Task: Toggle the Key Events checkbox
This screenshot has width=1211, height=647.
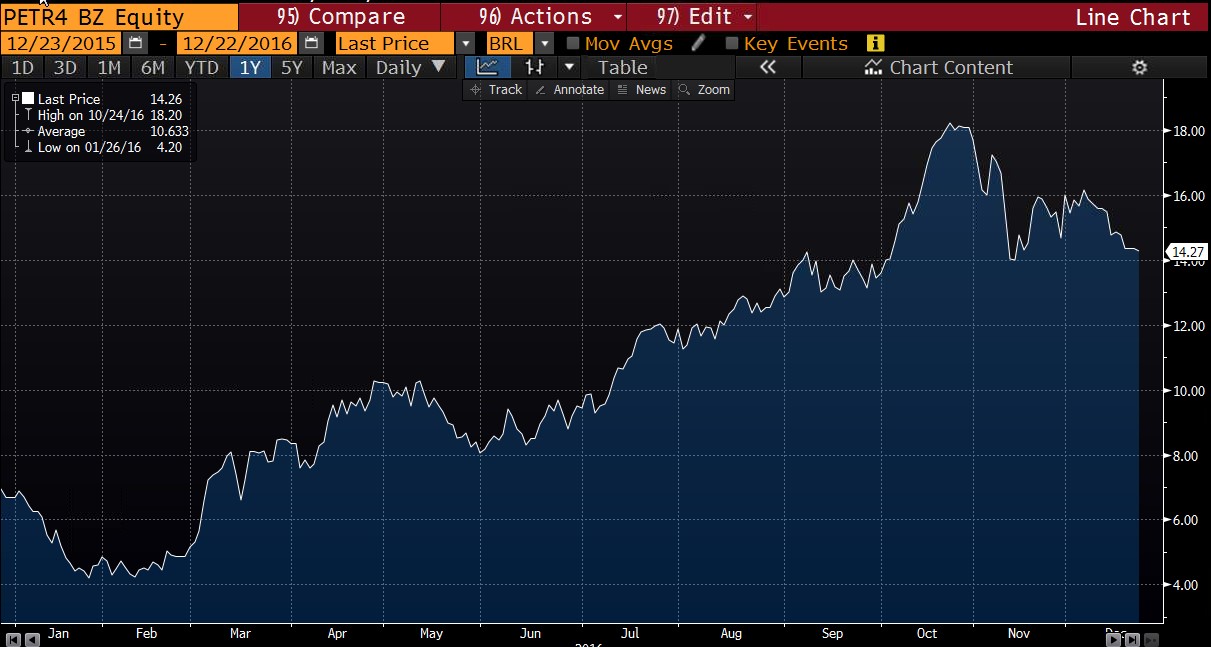Action: (732, 43)
